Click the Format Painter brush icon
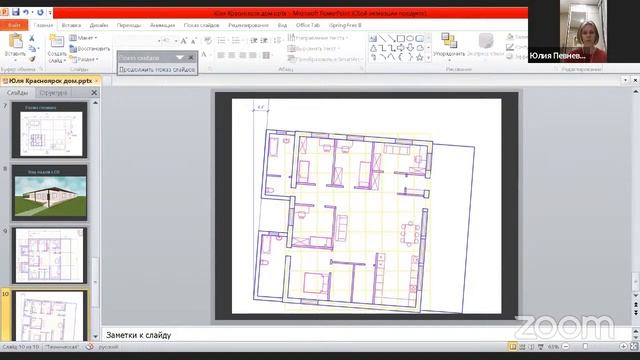 pyautogui.click(x=32, y=59)
